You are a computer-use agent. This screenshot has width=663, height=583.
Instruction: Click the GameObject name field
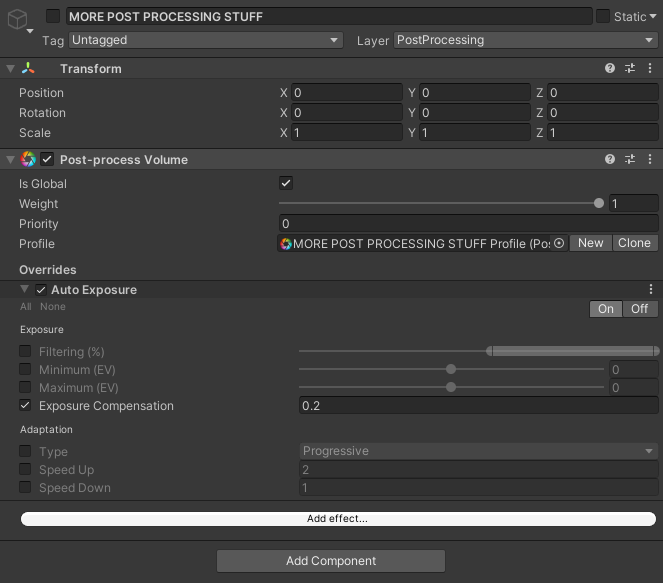coord(329,16)
